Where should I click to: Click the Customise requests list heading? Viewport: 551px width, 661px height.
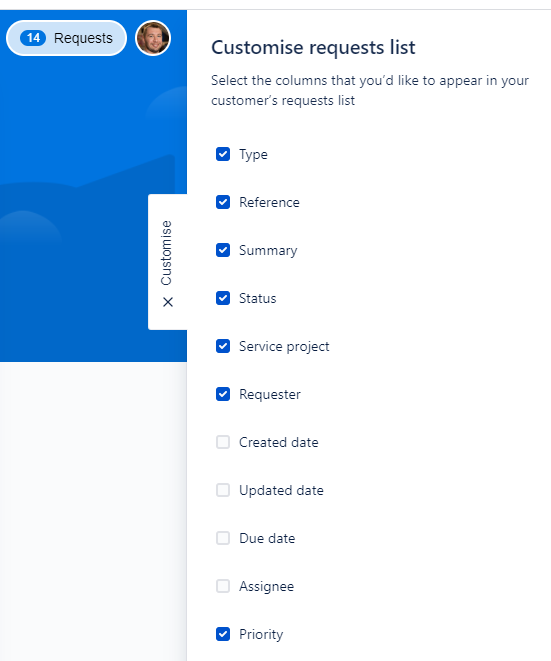(313, 47)
